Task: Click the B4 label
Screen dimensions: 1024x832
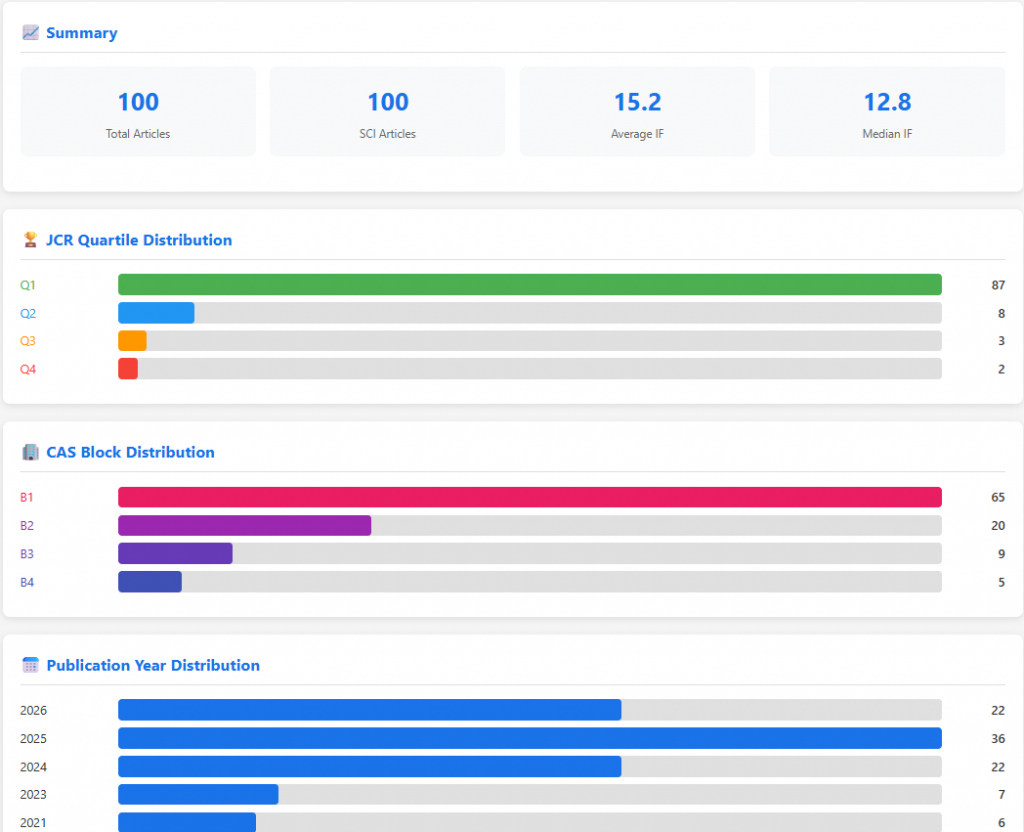Action: (27, 583)
